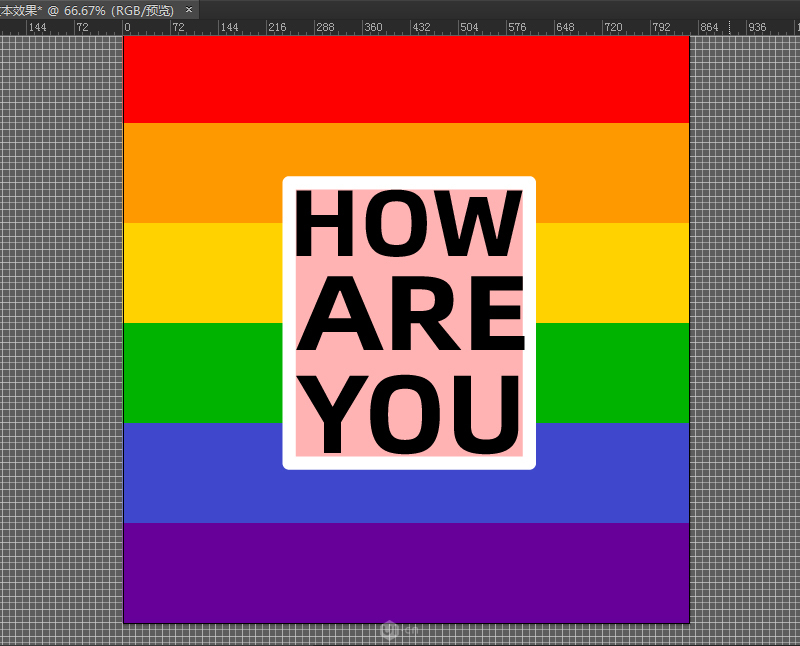Click the blue stripe below the white box
800x646 pixels.
(x=406, y=496)
